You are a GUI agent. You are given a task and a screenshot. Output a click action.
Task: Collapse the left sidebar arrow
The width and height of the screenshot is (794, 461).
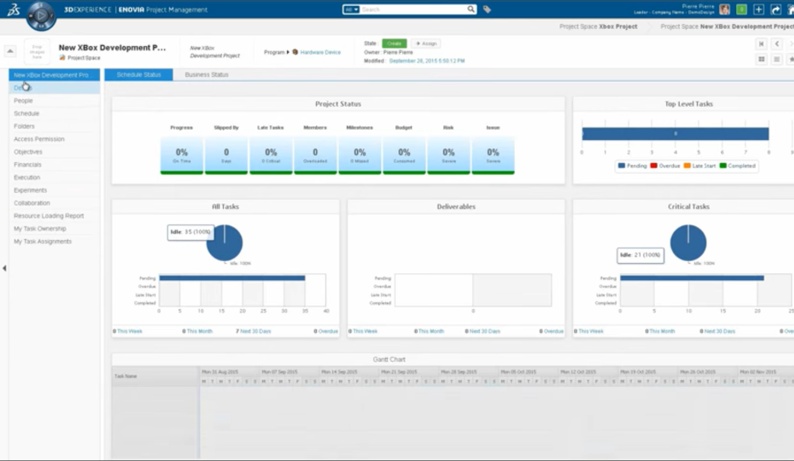5,268
